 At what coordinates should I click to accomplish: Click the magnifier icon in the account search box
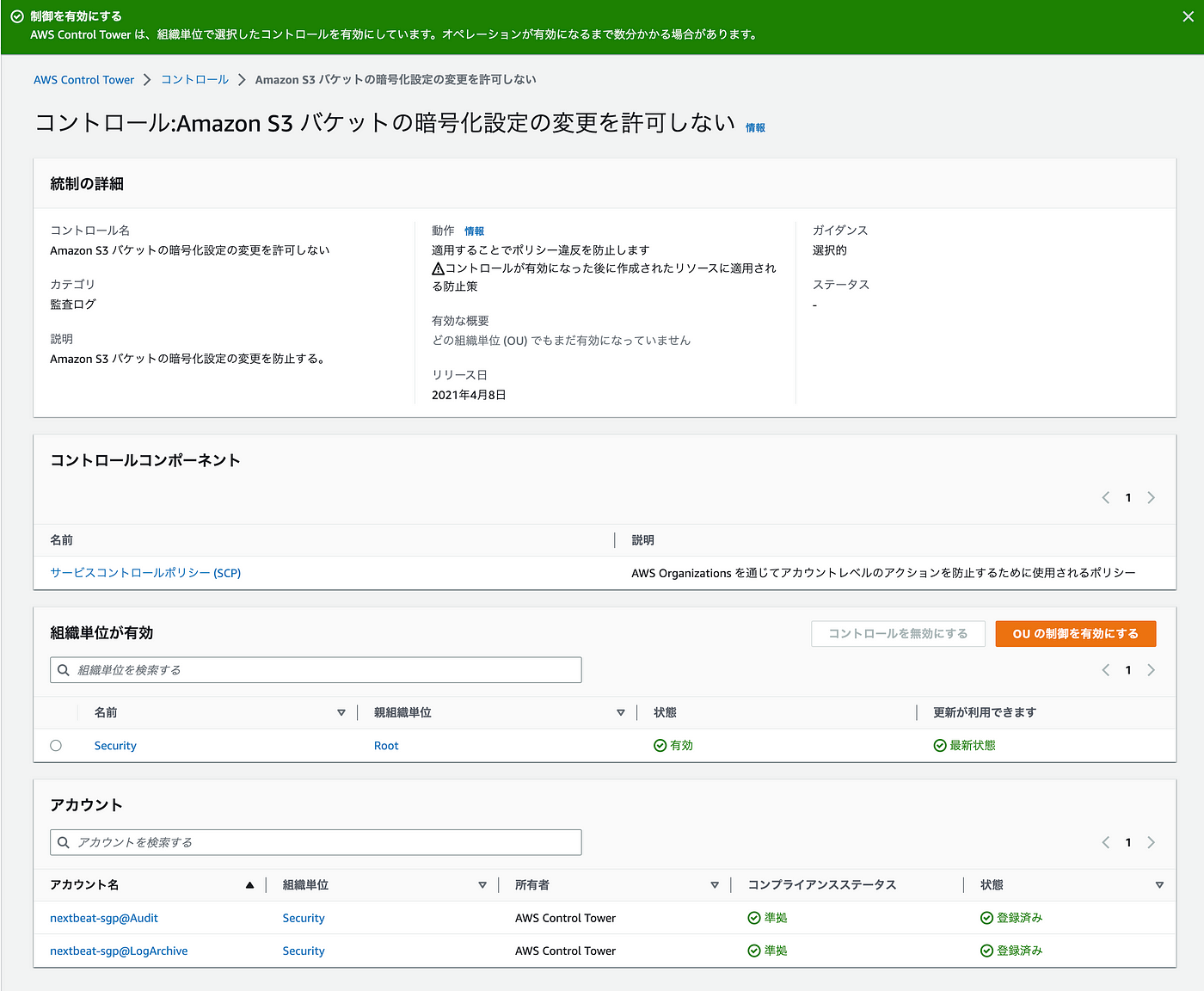coord(64,842)
